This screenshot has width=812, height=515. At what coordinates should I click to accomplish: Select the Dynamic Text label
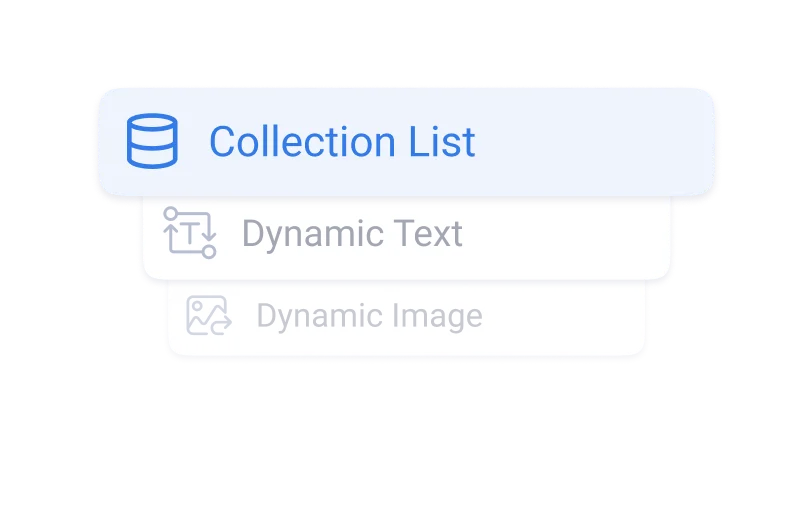(x=352, y=234)
